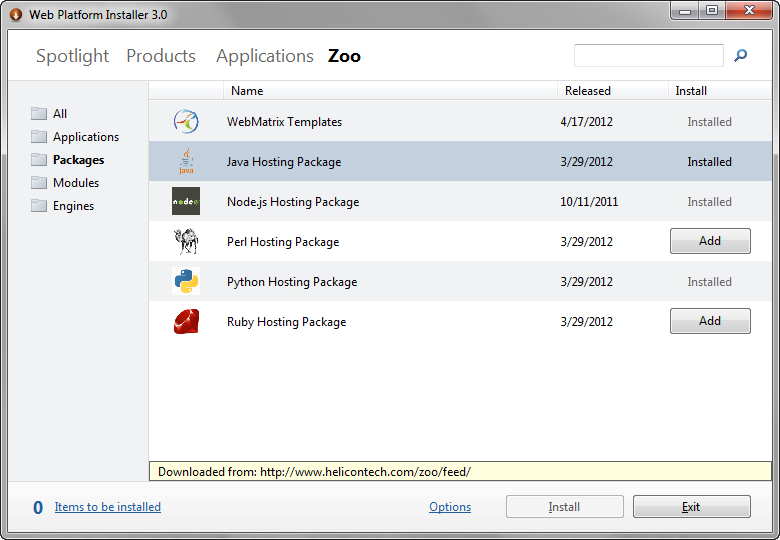Select Modules category in sidebar

(76, 182)
